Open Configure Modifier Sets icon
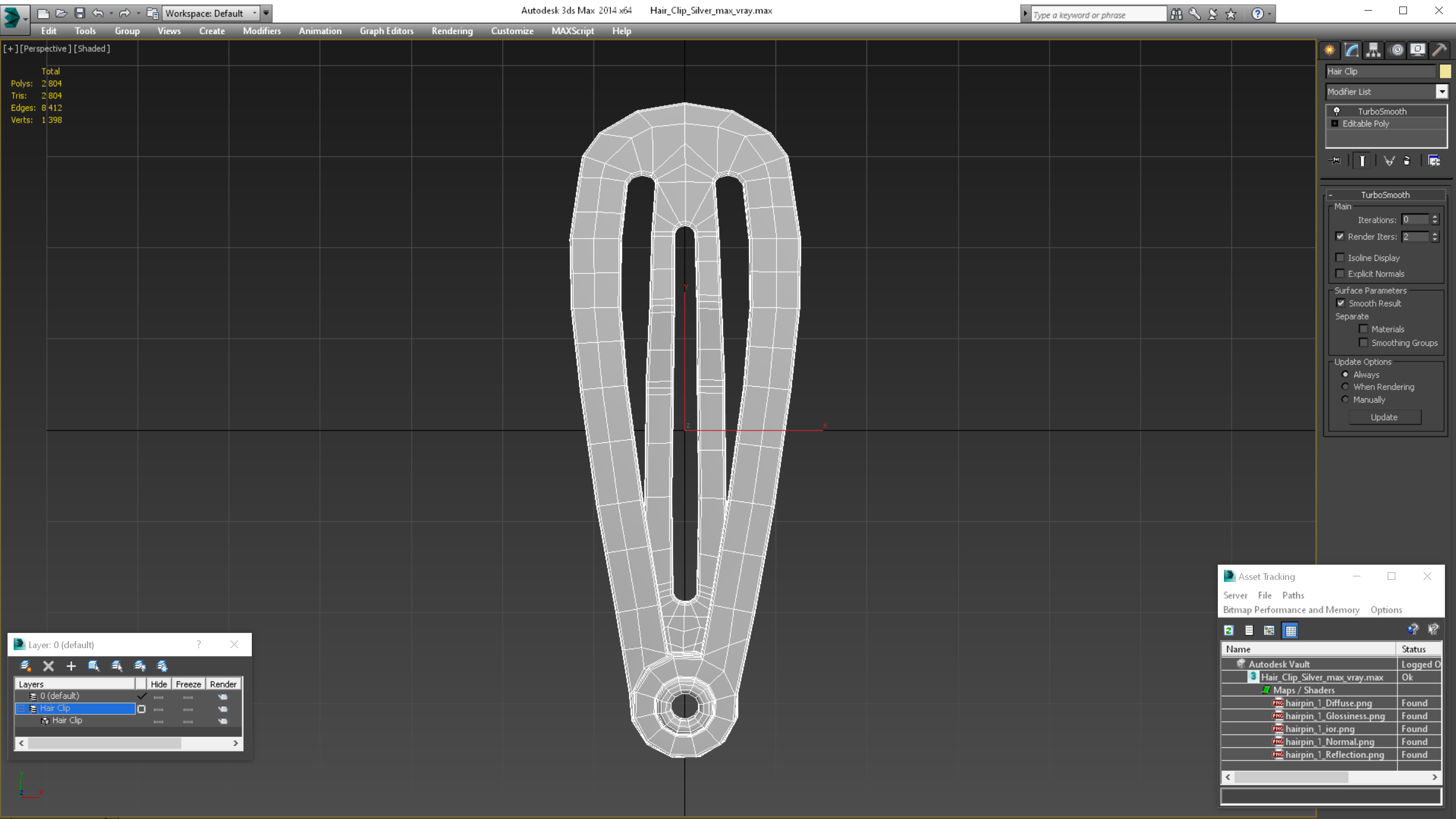The width and height of the screenshot is (1456, 819). point(1434,161)
